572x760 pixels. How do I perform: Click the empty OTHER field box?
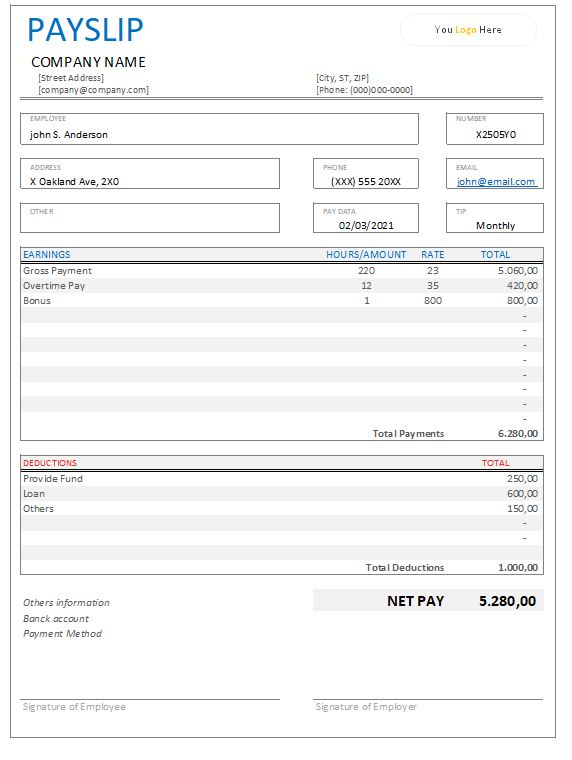(x=150, y=218)
